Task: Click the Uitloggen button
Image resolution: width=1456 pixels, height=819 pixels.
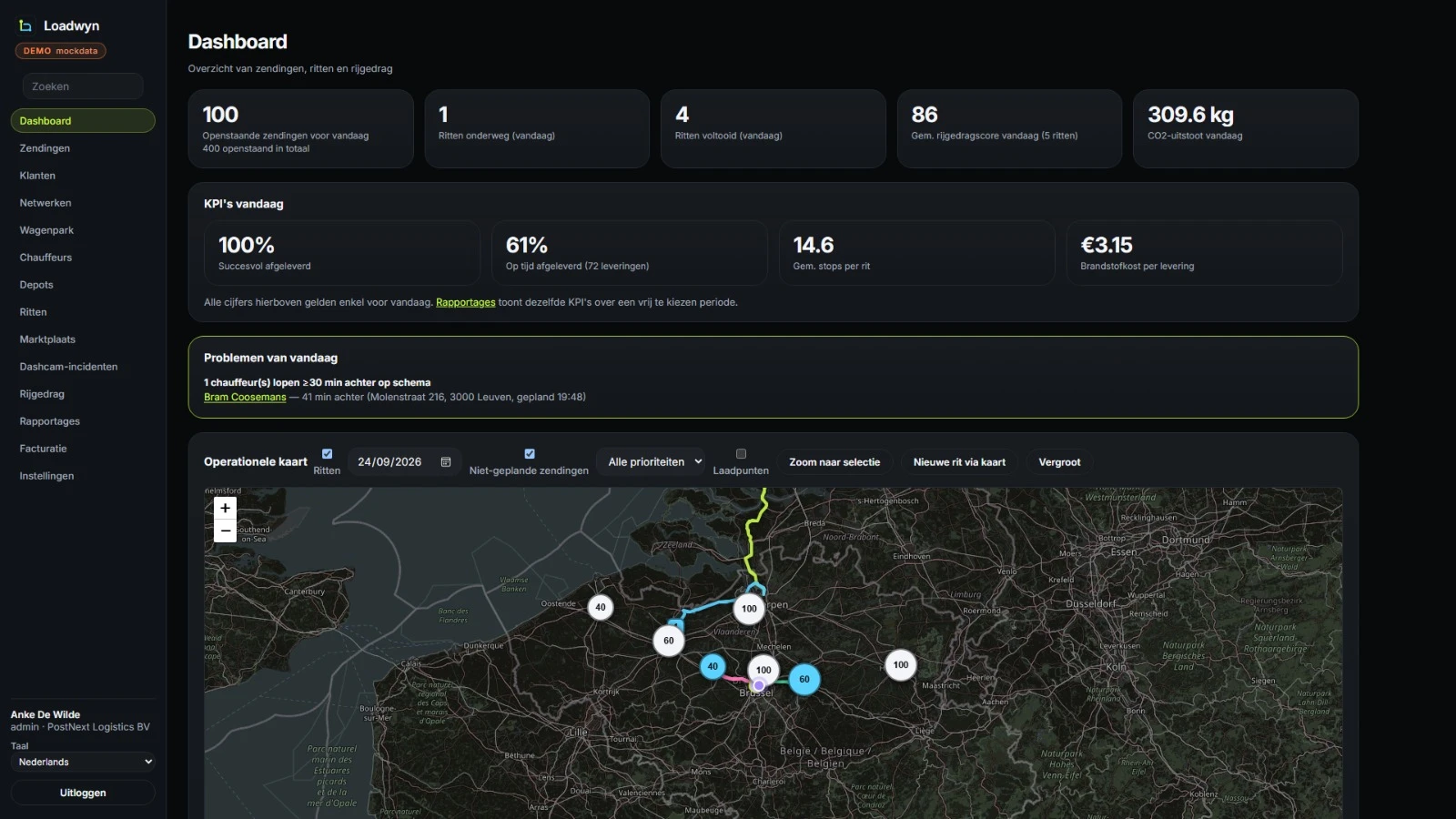Action: point(83,793)
